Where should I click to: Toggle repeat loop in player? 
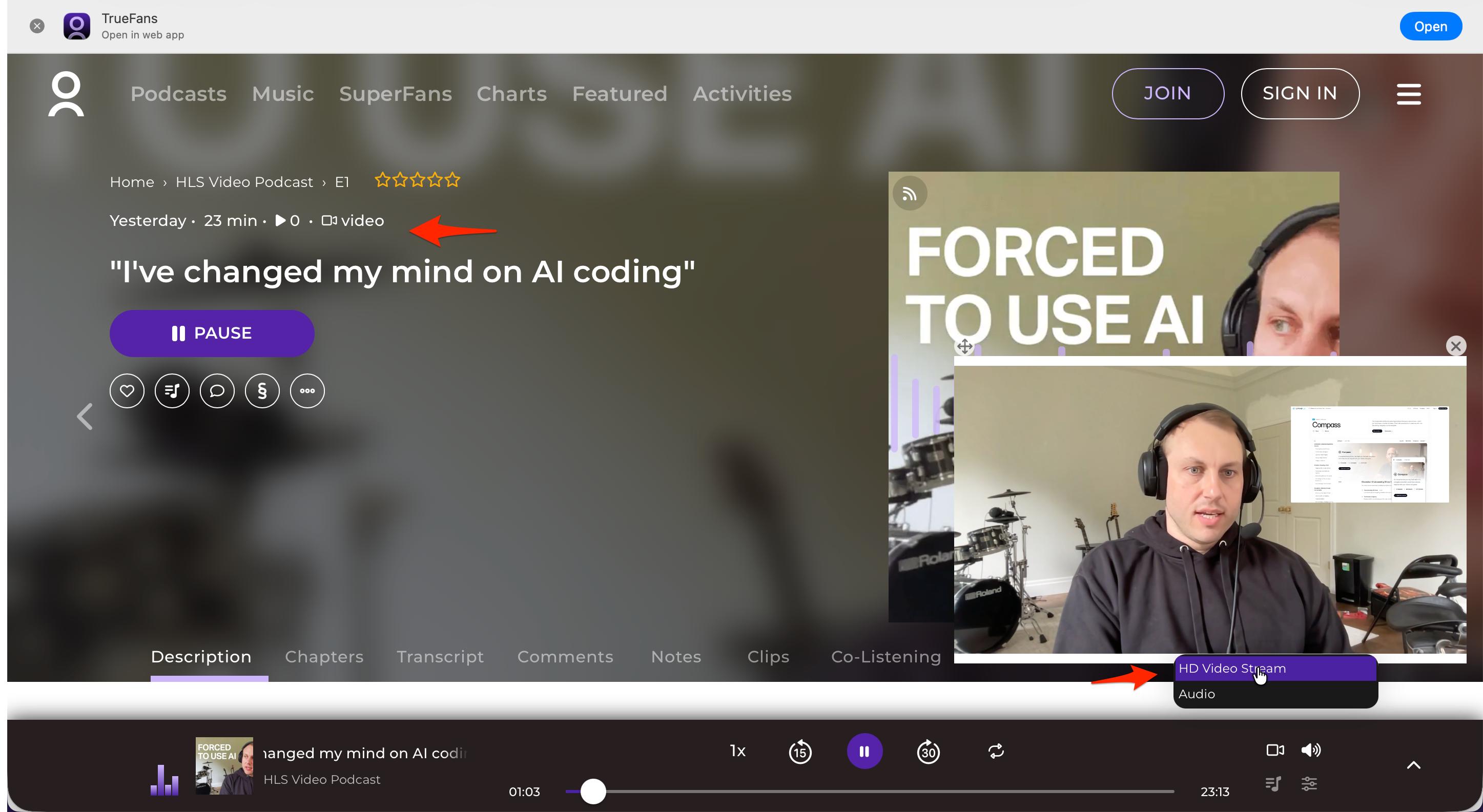[996, 751]
